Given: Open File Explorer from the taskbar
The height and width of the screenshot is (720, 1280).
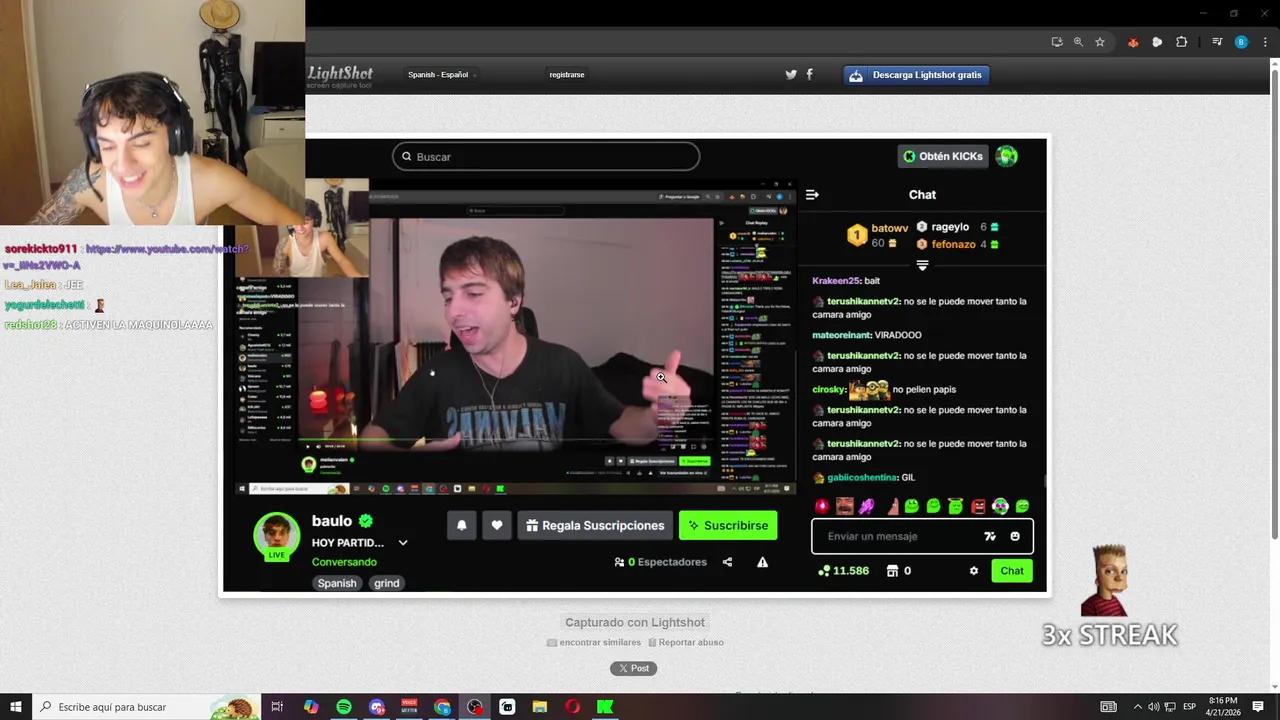Looking at the screenshot, I should 540,707.
